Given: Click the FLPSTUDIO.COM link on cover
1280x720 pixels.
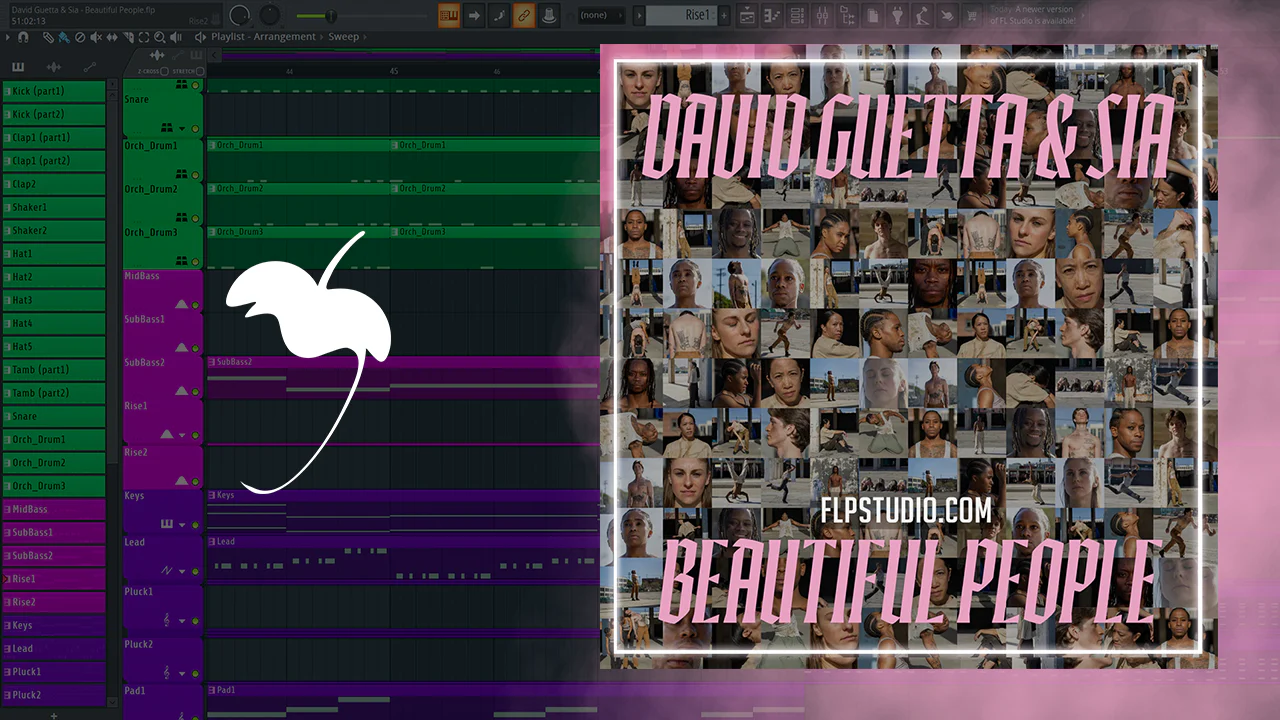Looking at the screenshot, I should pos(906,511).
